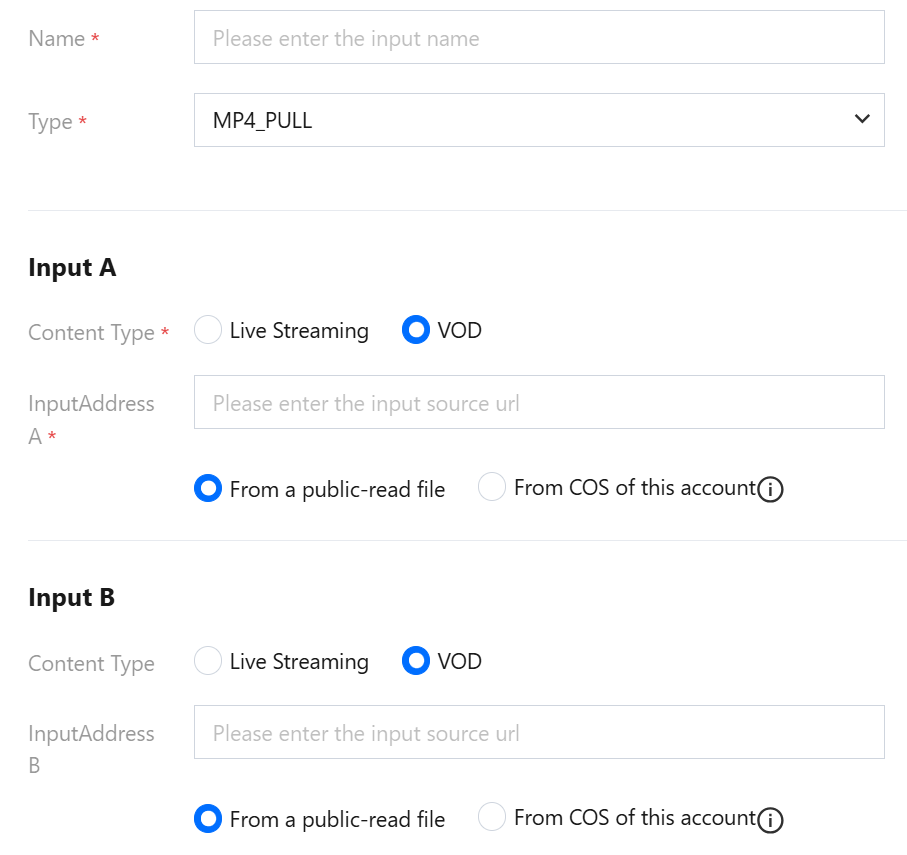
Task: Select Live Streaming for Input A
Action: (208, 330)
